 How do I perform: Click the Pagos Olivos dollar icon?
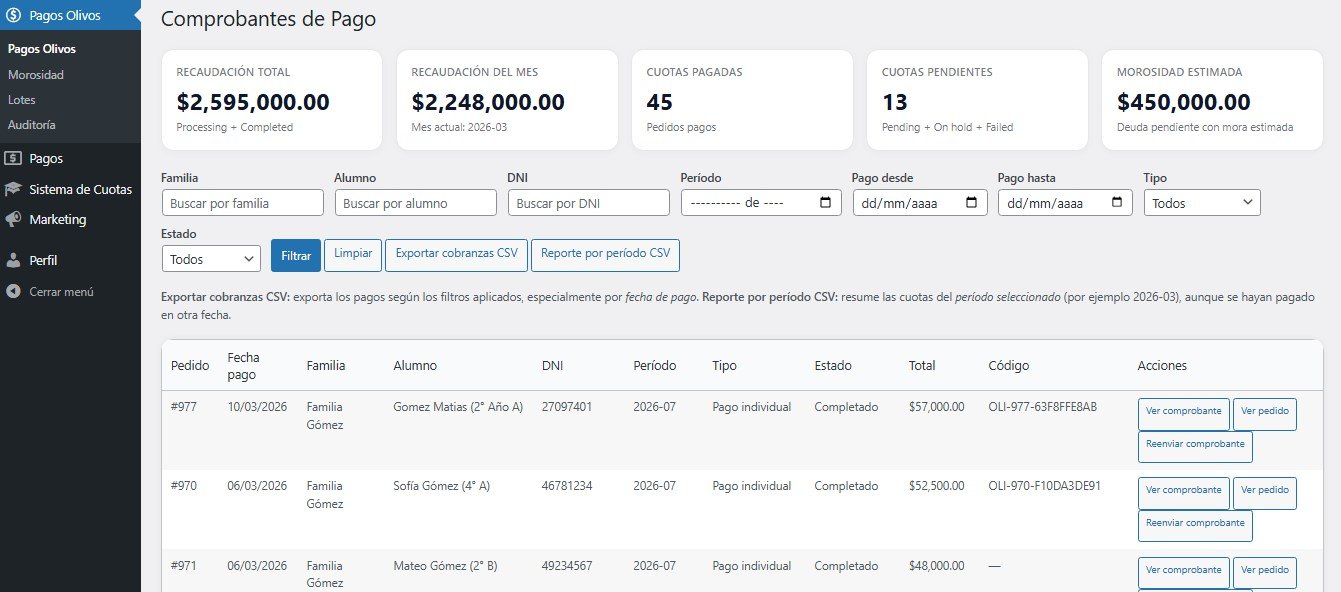click(13, 15)
